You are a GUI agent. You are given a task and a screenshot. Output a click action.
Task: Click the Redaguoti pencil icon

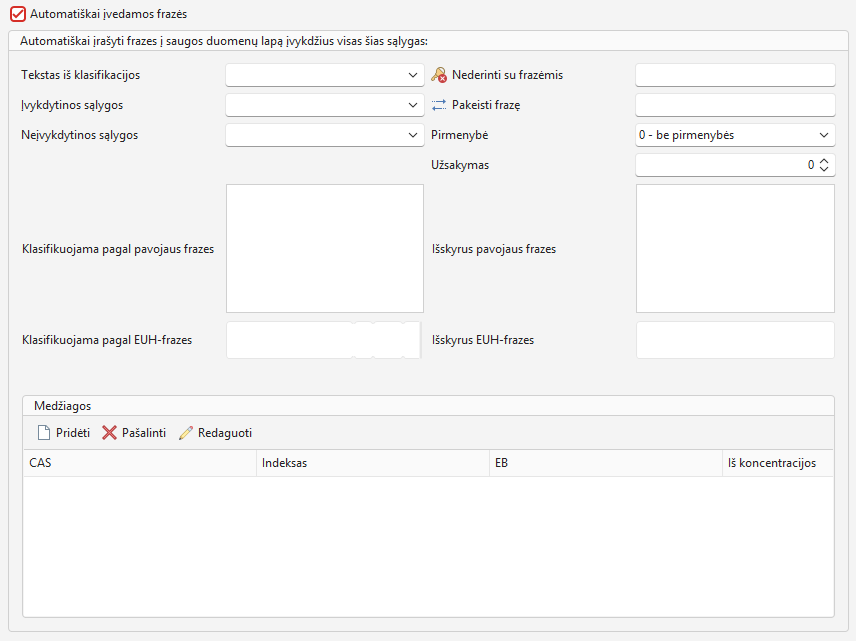pyautogui.click(x=186, y=433)
